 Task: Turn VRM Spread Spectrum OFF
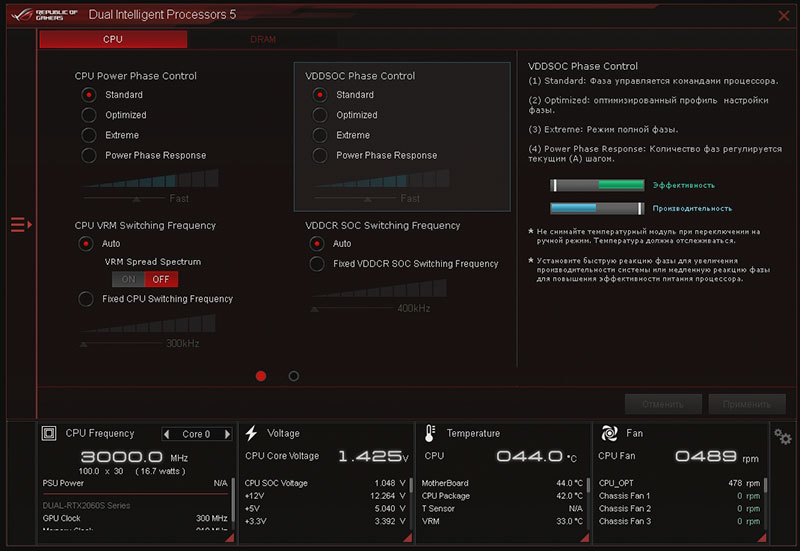[161, 279]
